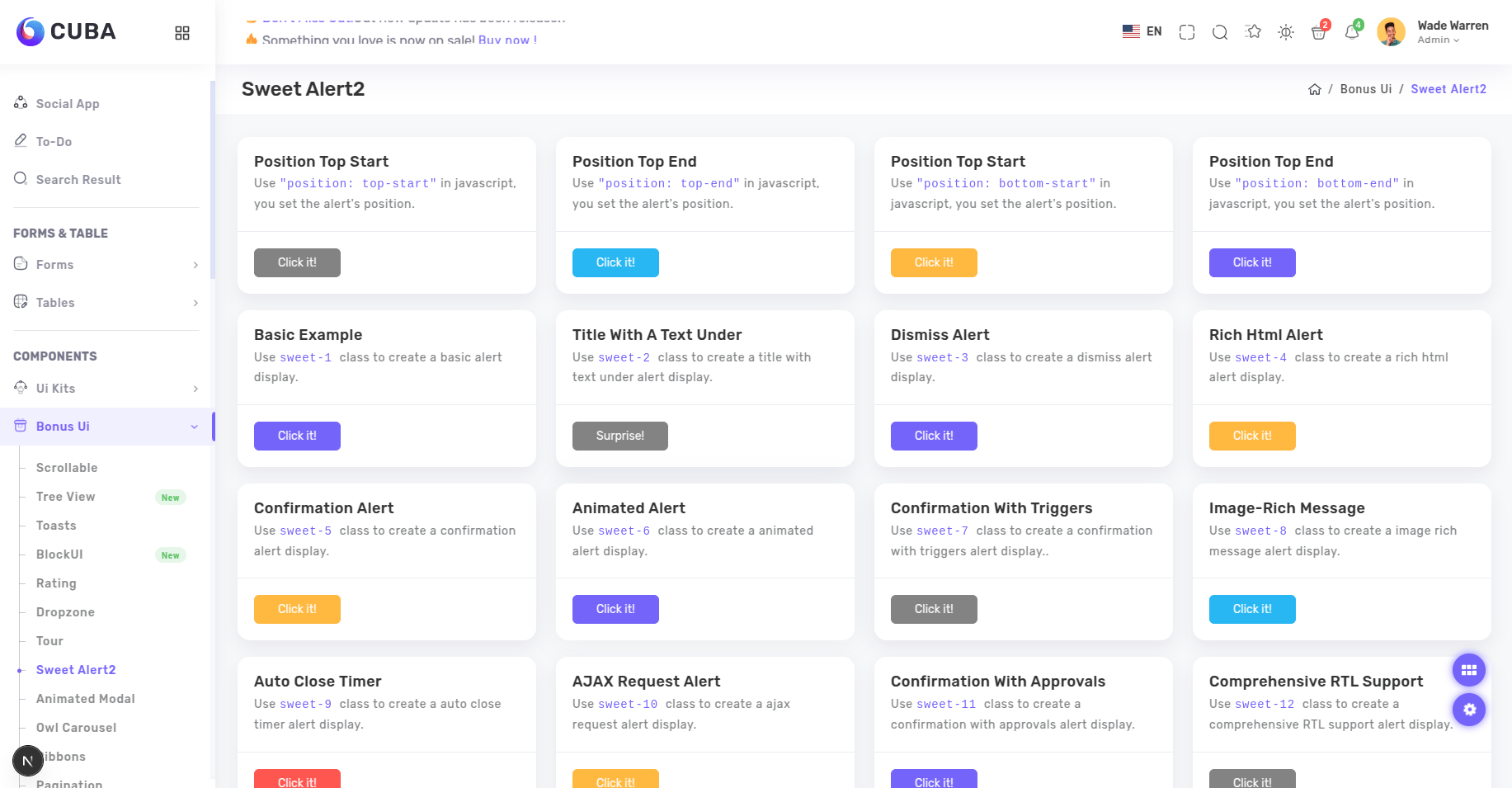Open Wade Warren profile avatar

(1392, 32)
